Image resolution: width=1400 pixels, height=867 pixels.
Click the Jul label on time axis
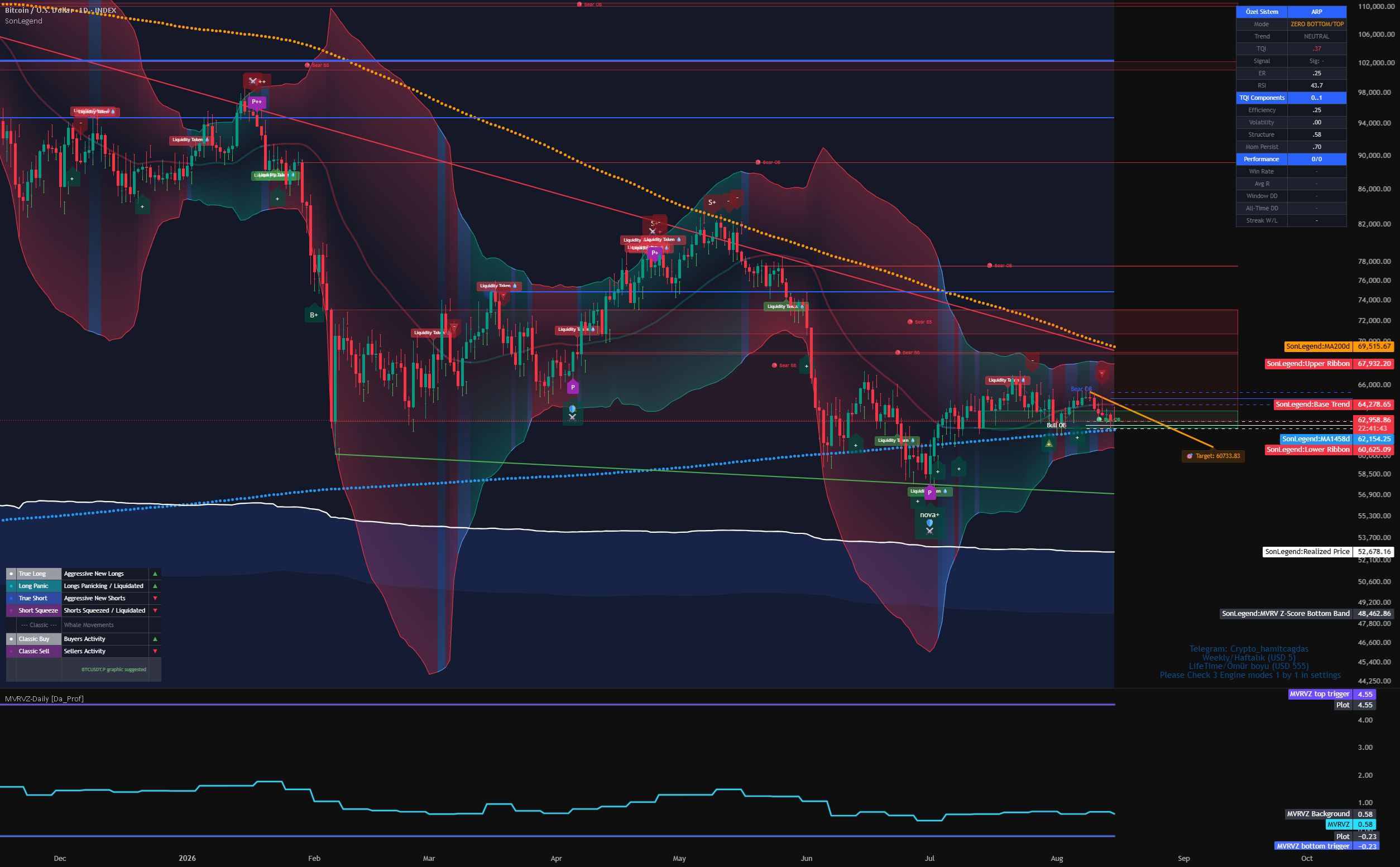click(x=929, y=859)
